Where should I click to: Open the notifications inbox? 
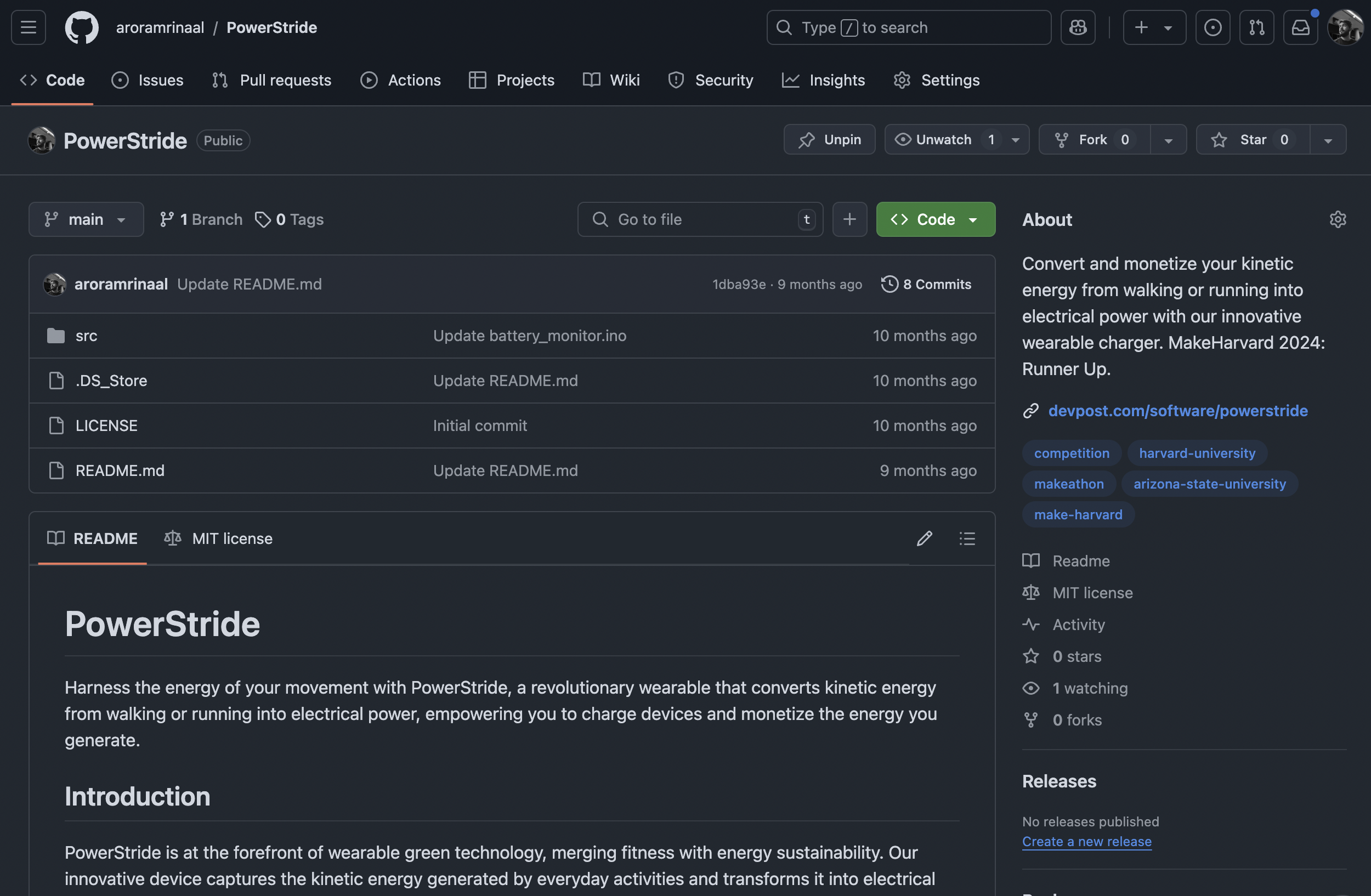pyautogui.click(x=1300, y=27)
